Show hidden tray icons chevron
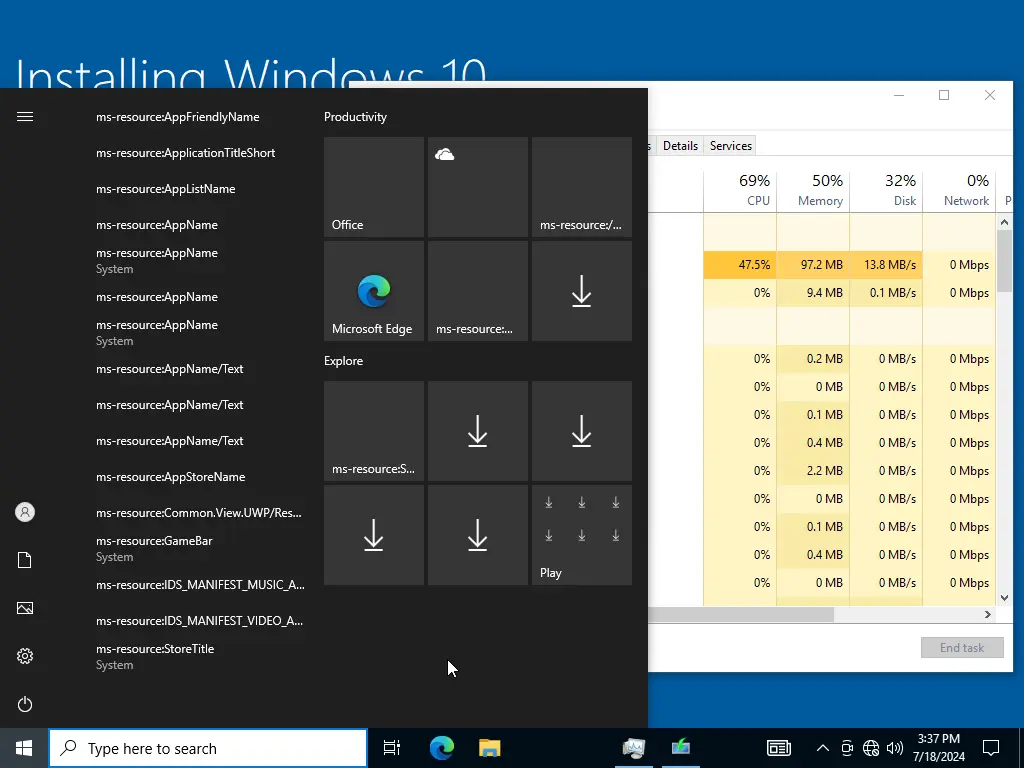 [x=823, y=748]
